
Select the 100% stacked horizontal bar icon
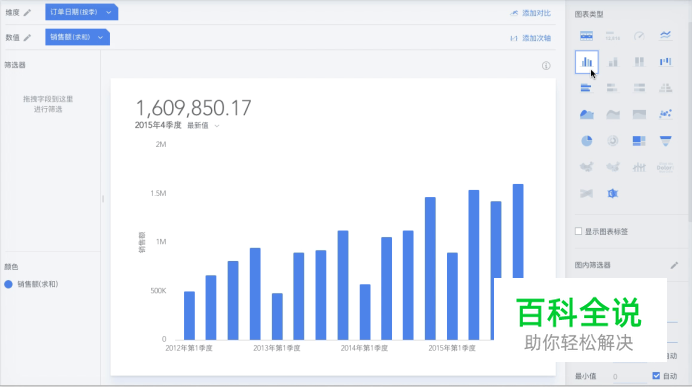pyautogui.click(x=639, y=88)
